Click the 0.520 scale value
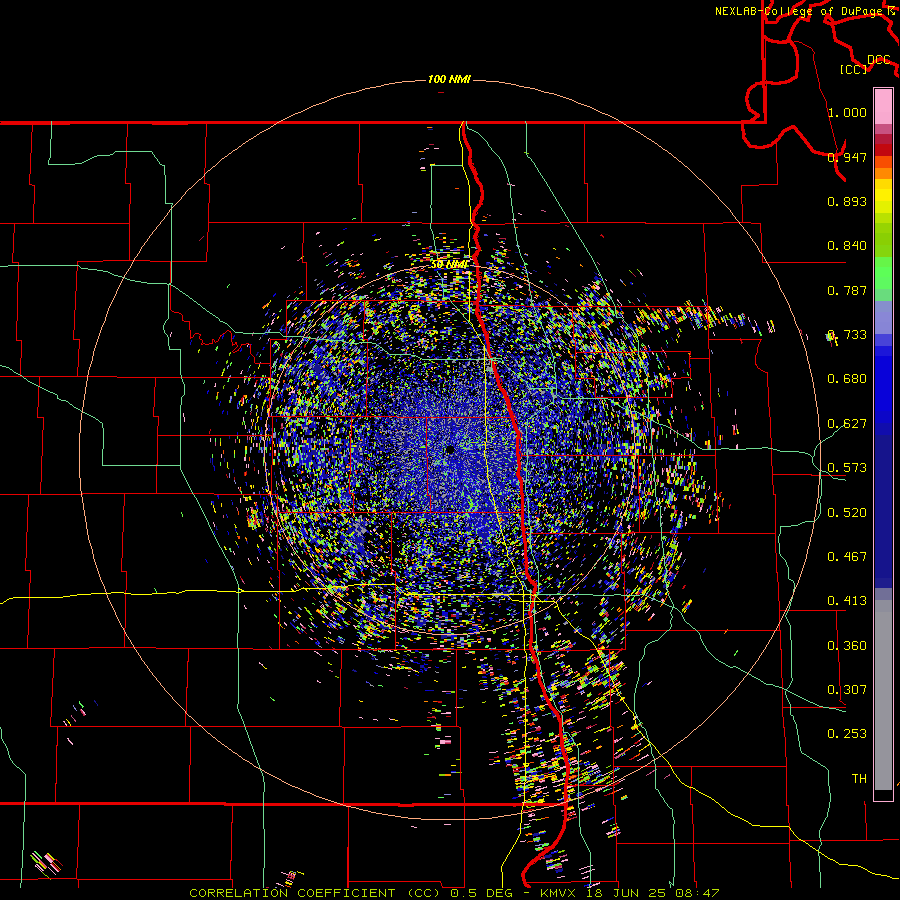900x900 pixels. pyautogui.click(x=847, y=513)
